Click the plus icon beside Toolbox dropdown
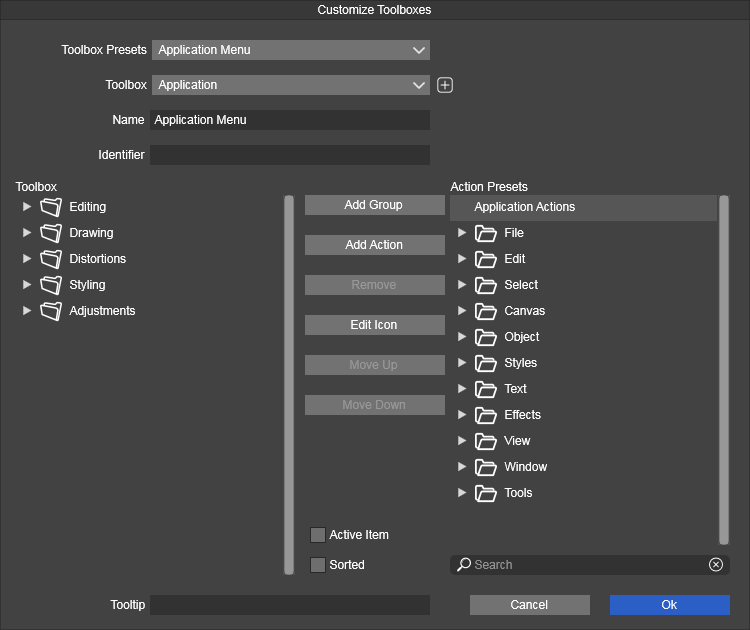The width and height of the screenshot is (750, 630). 445,85
